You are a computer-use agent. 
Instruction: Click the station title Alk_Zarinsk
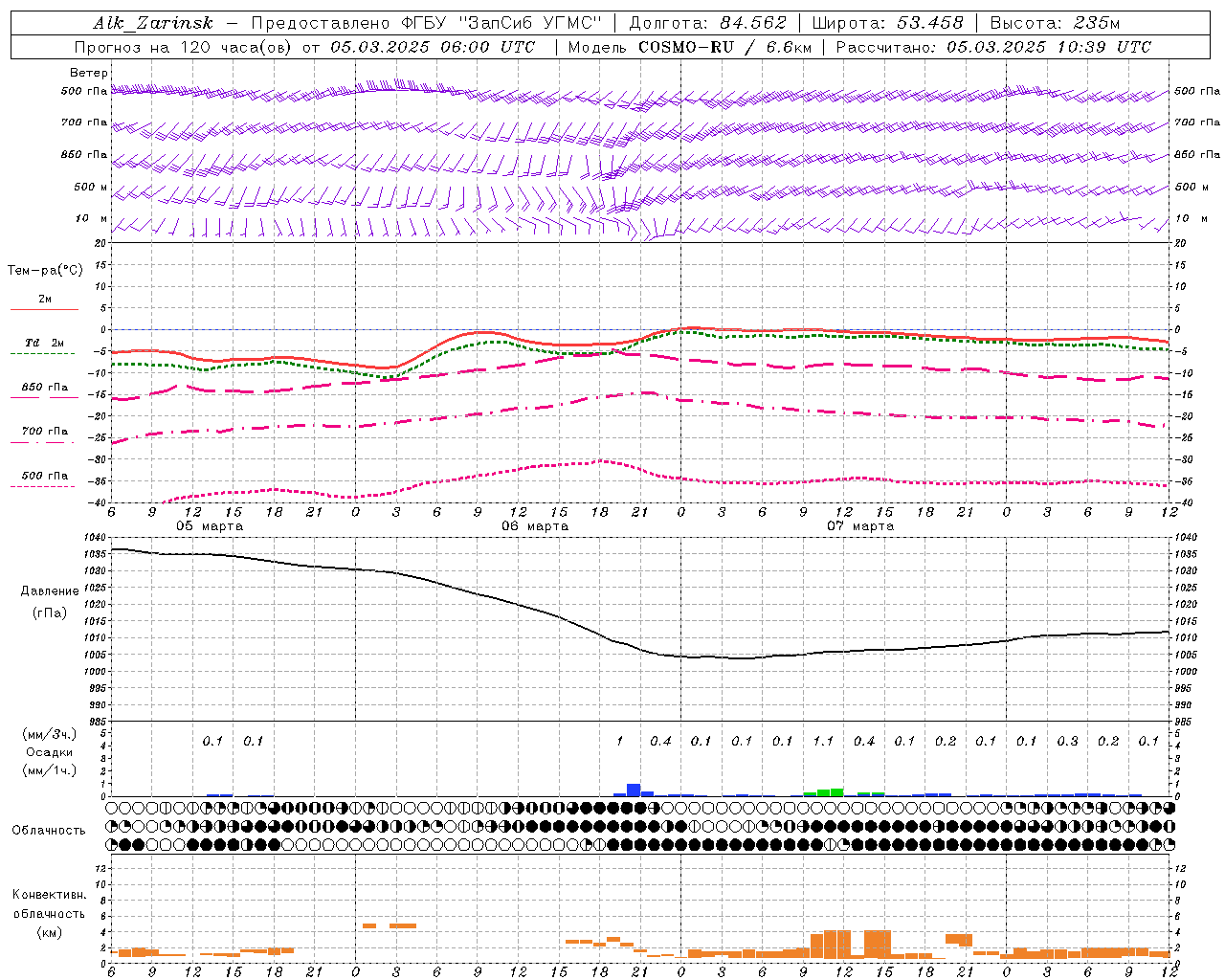pyautogui.click(x=153, y=24)
